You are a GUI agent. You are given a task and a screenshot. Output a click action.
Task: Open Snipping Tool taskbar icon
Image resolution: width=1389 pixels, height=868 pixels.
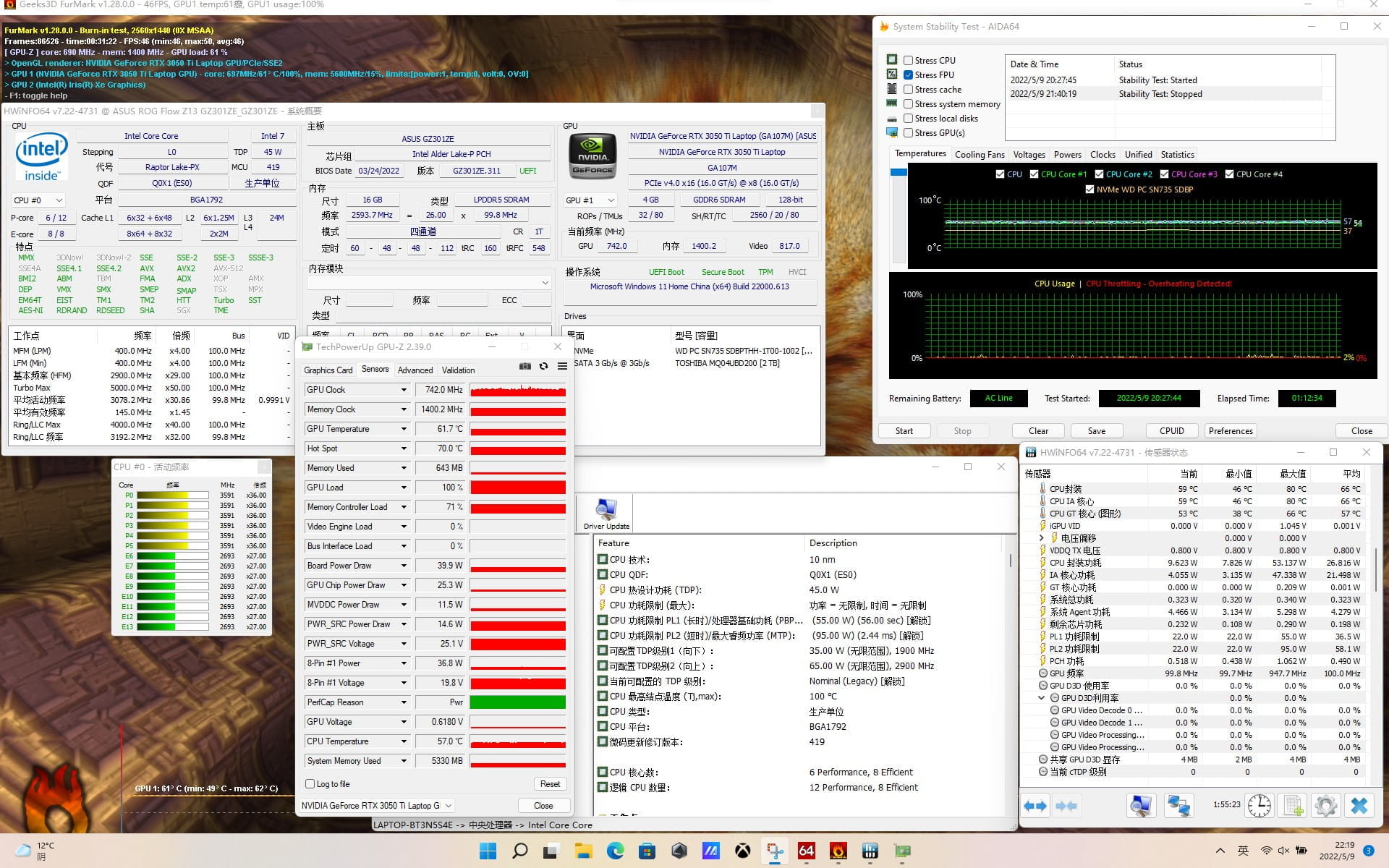point(775,851)
